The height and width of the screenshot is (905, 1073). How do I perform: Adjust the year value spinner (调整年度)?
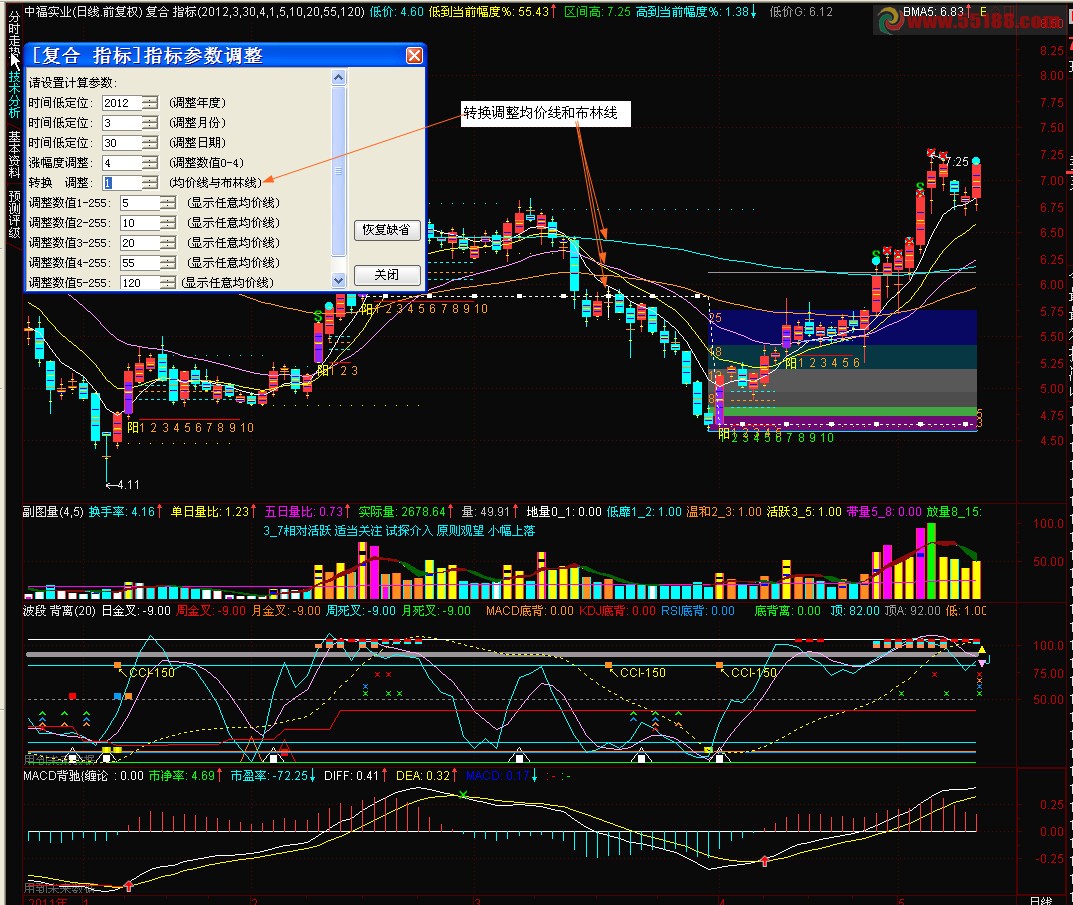(150, 103)
